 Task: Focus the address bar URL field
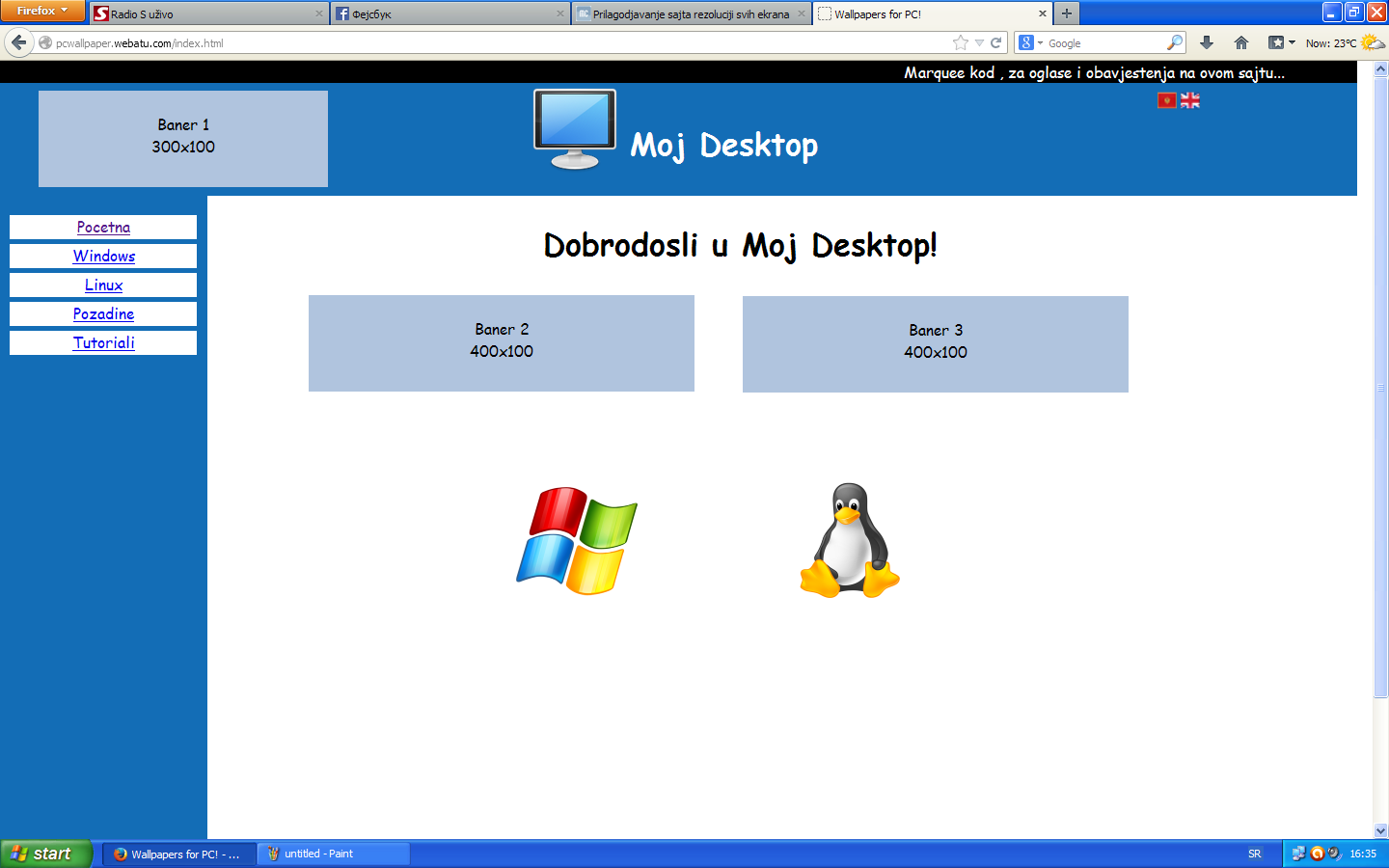(x=502, y=42)
